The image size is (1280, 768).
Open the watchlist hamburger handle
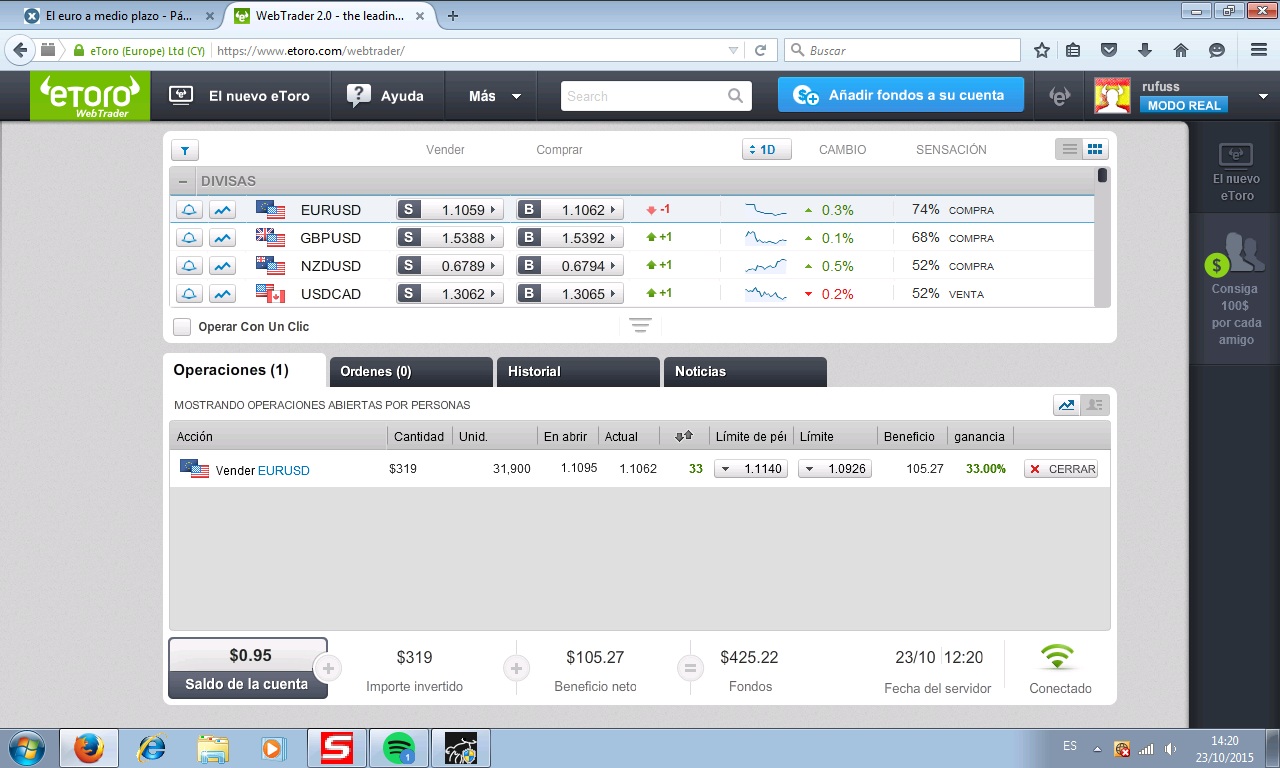tap(640, 326)
